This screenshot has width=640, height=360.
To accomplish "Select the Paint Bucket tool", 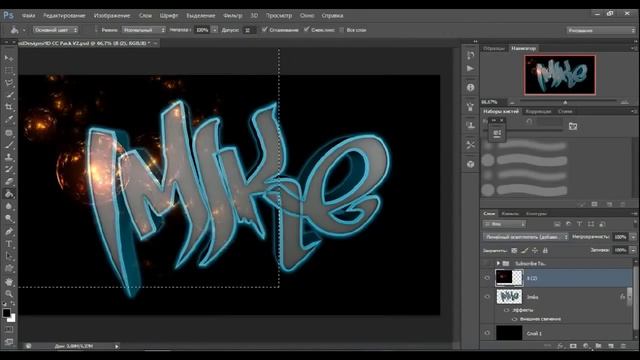I will 9,194.
